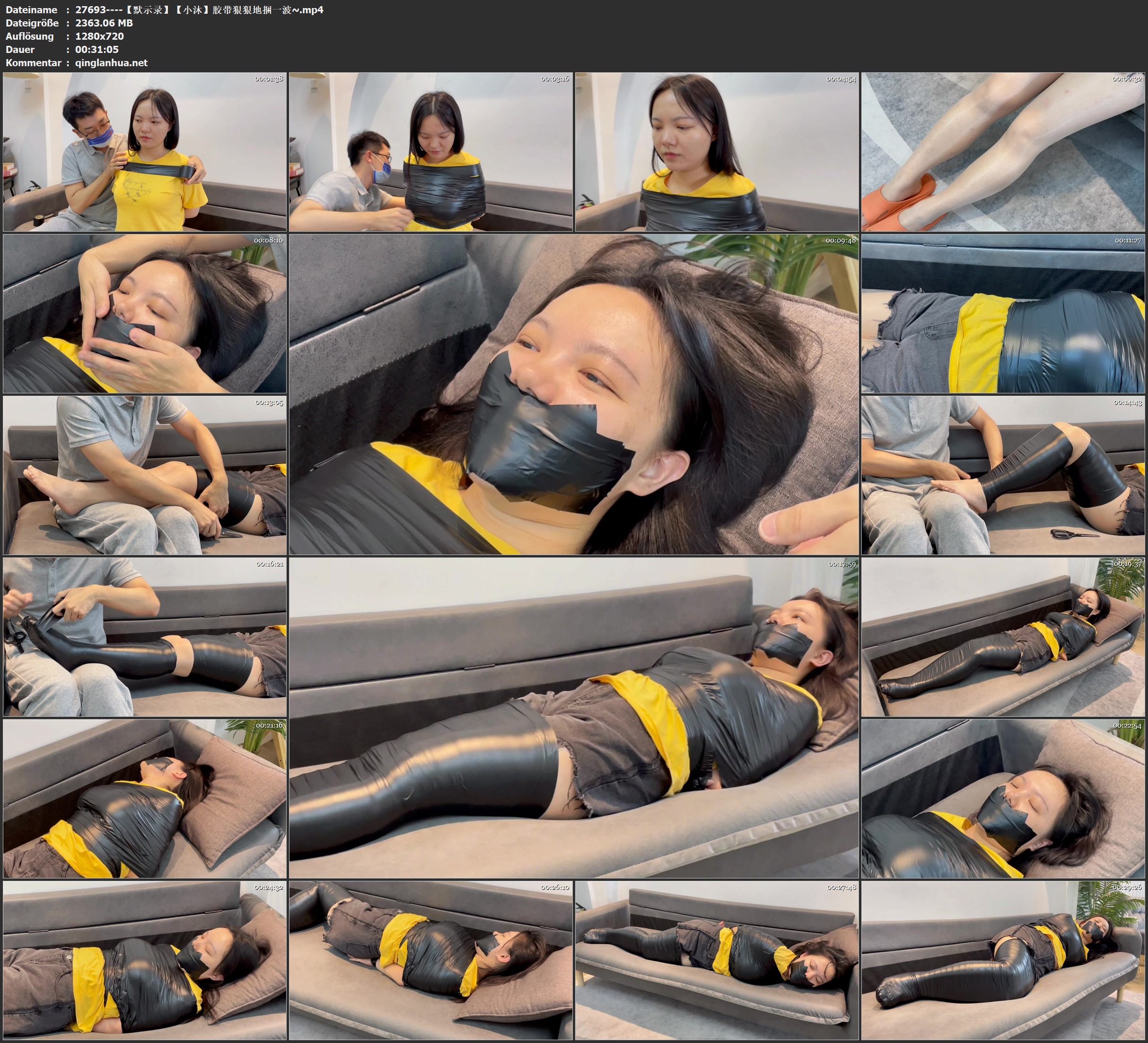Select the last thumbnail at 00:29:26
The height and width of the screenshot is (1043, 1148).
point(1003,960)
